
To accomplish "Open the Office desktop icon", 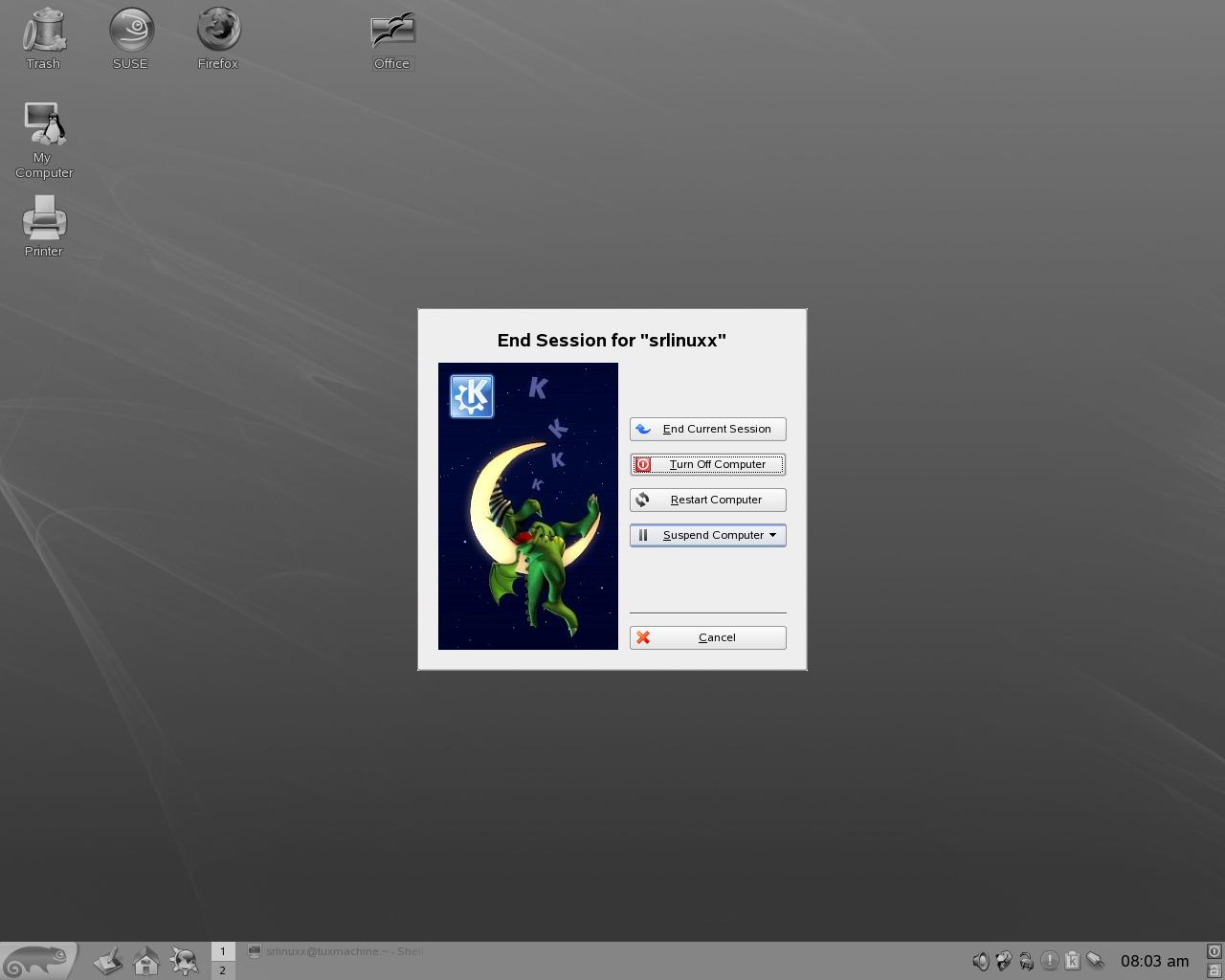I will tap(392, 42).
